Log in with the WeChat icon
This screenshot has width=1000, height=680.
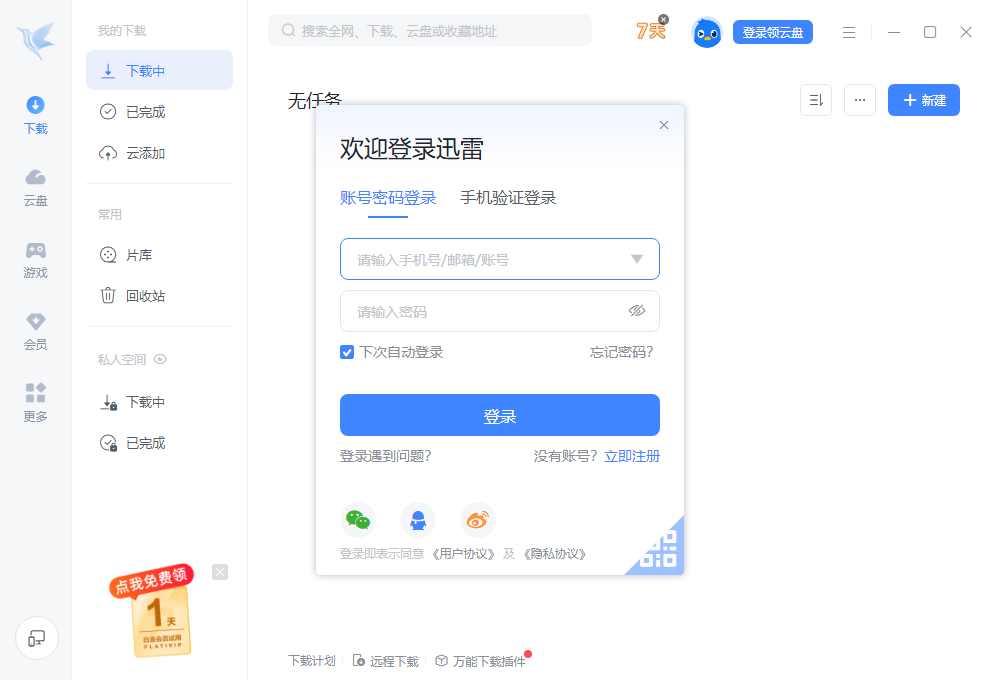(x=358, y=519)
